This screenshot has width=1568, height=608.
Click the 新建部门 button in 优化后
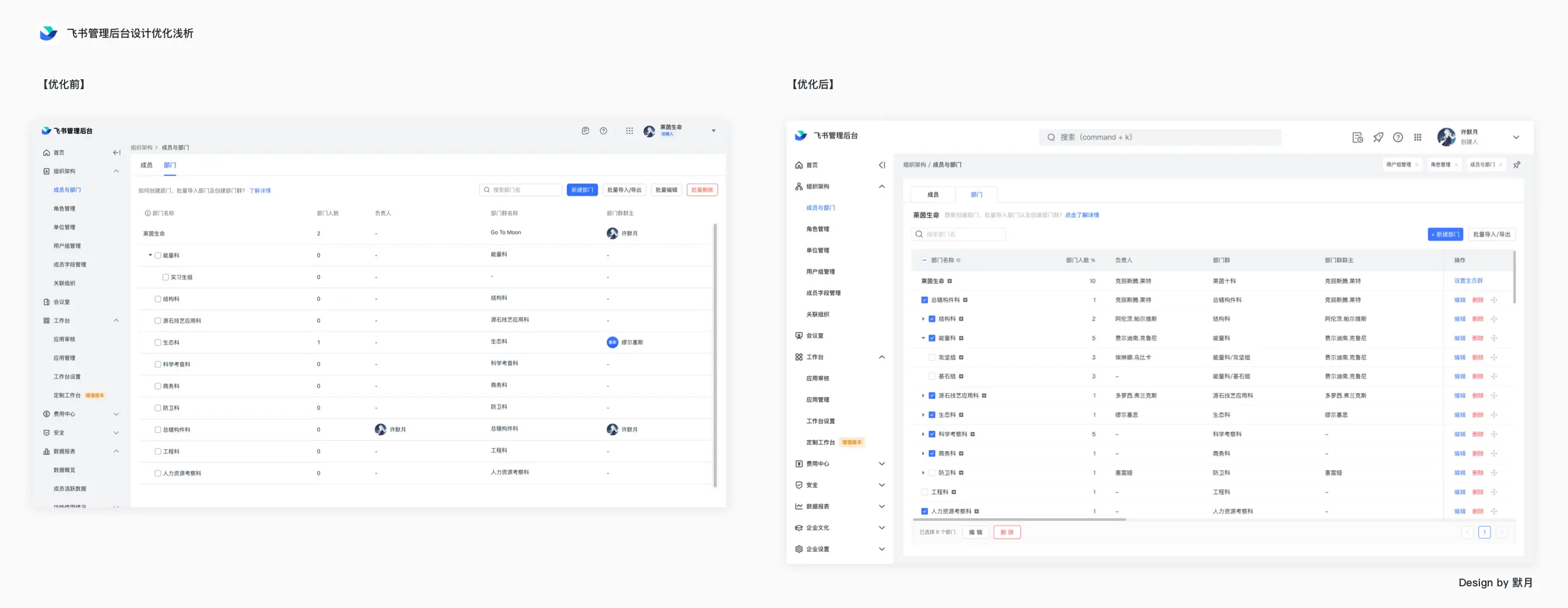point(1445,234)
